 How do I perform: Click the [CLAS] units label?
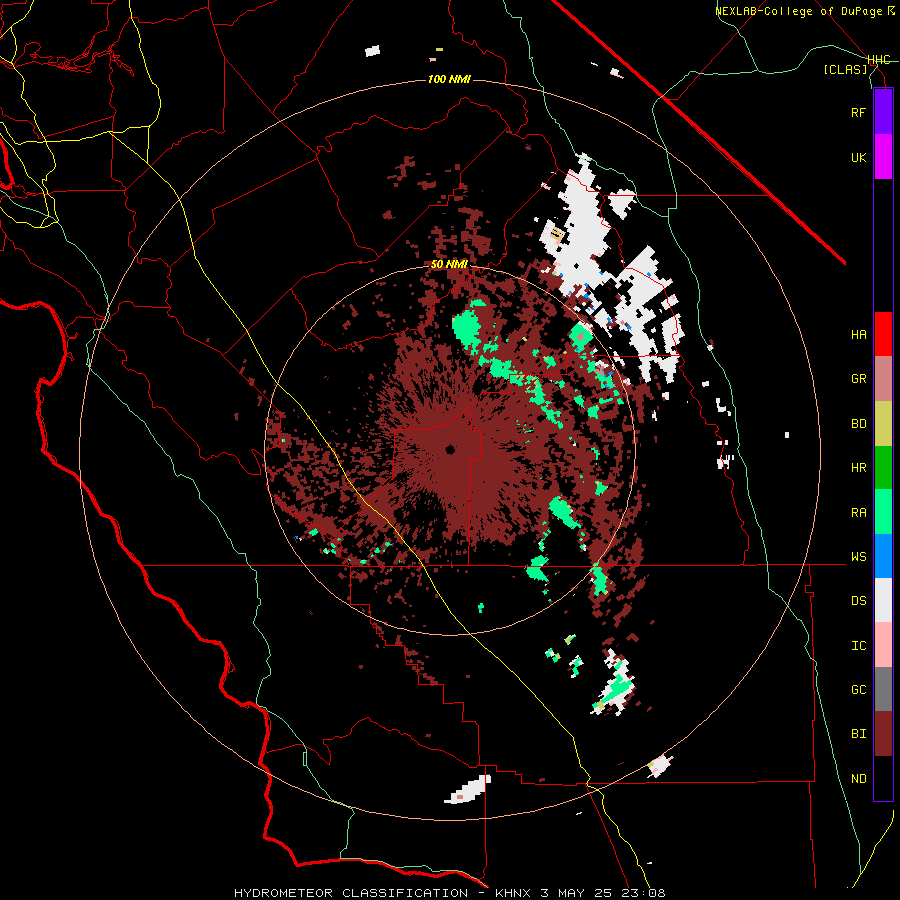[845, 70]
